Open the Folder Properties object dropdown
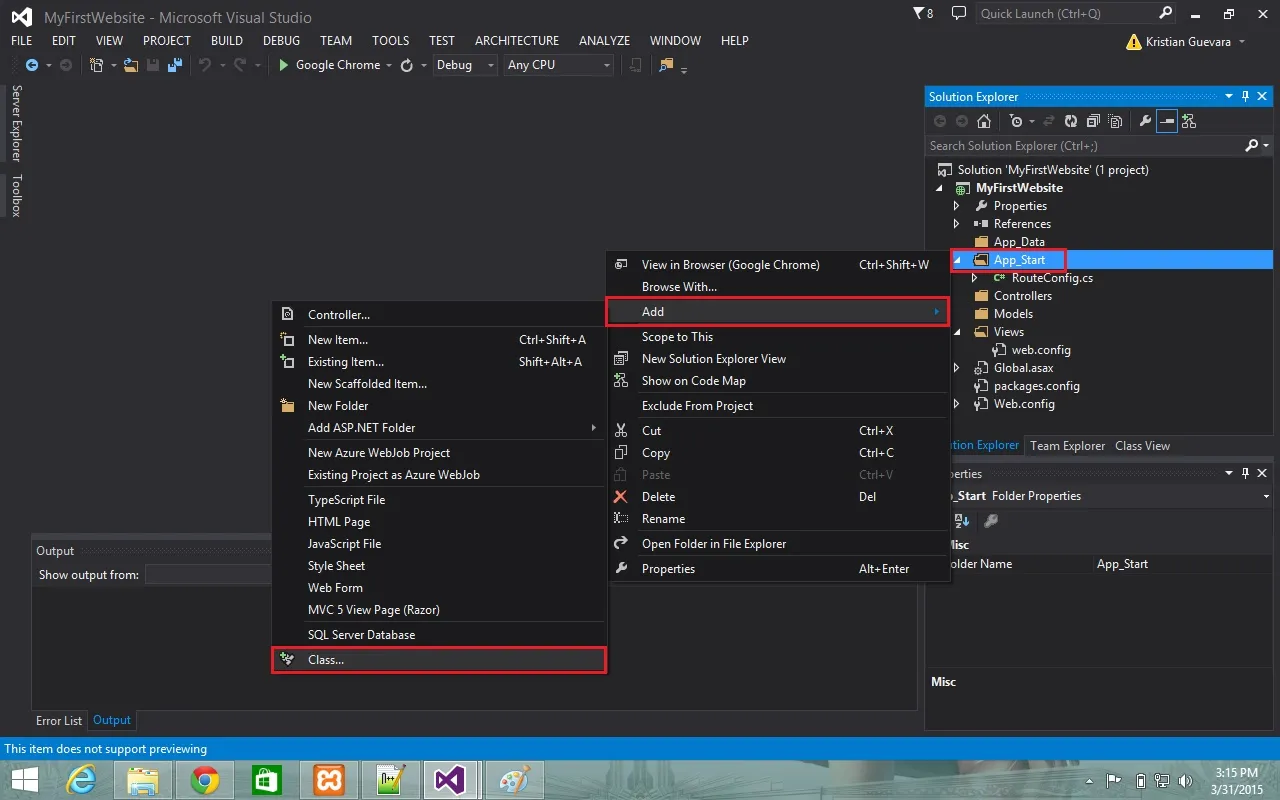 click(1267, 496)
